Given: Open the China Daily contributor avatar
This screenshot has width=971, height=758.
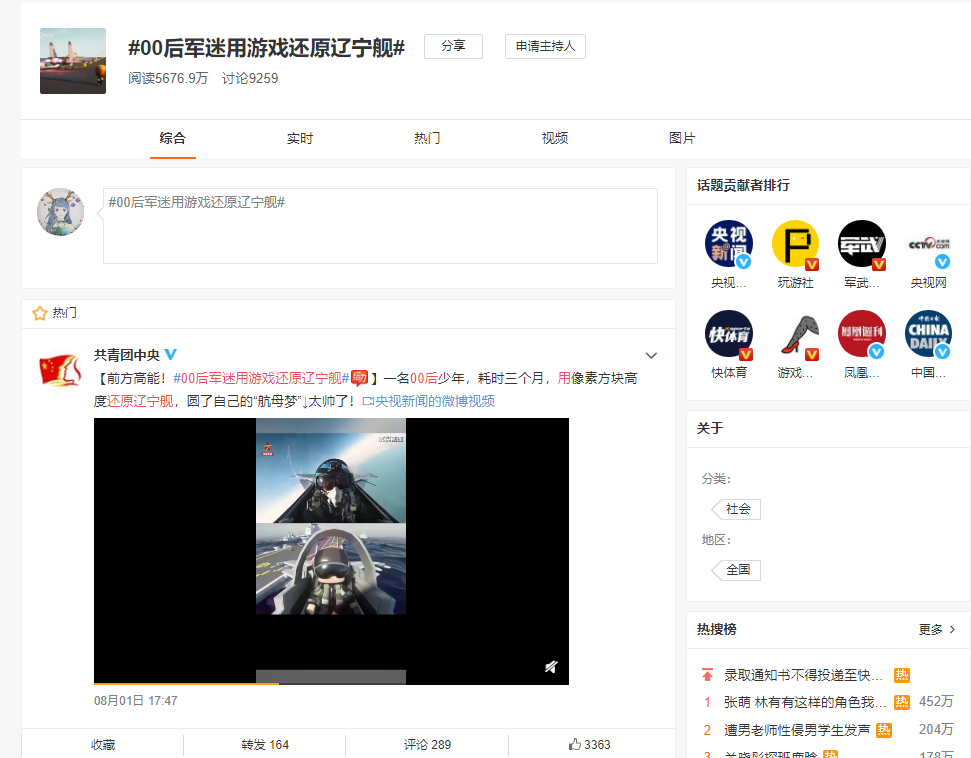Looking at the screenshot, I should click(928, 334).
